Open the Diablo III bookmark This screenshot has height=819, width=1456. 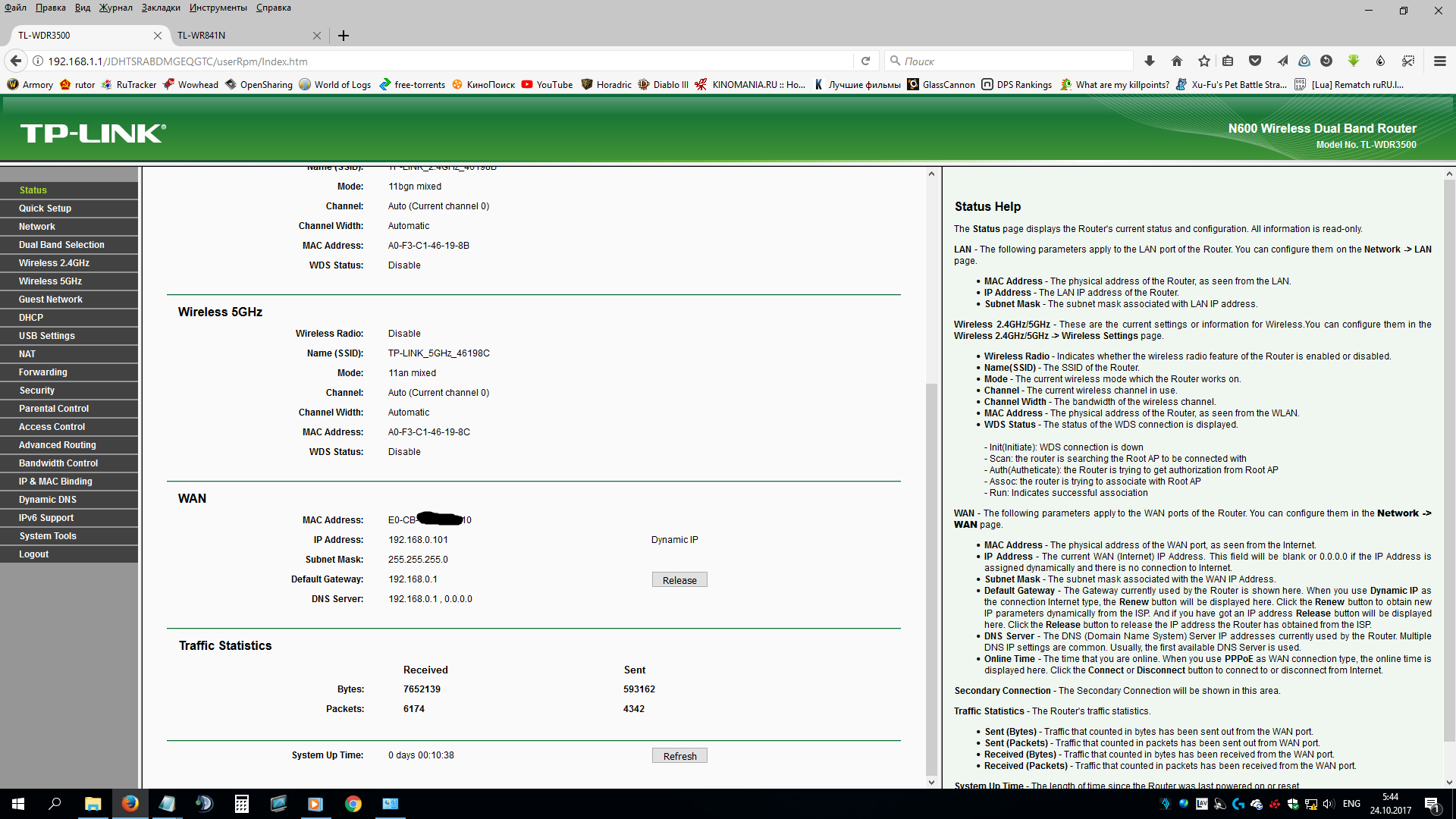664,85
